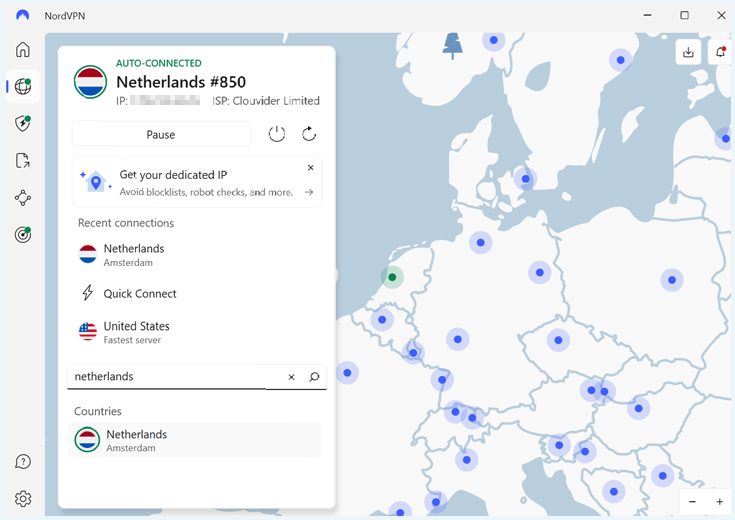This screenshot has width=735, height=520.
Task: Click the connected green Netherlands map pin
Action: pos(392,277)
